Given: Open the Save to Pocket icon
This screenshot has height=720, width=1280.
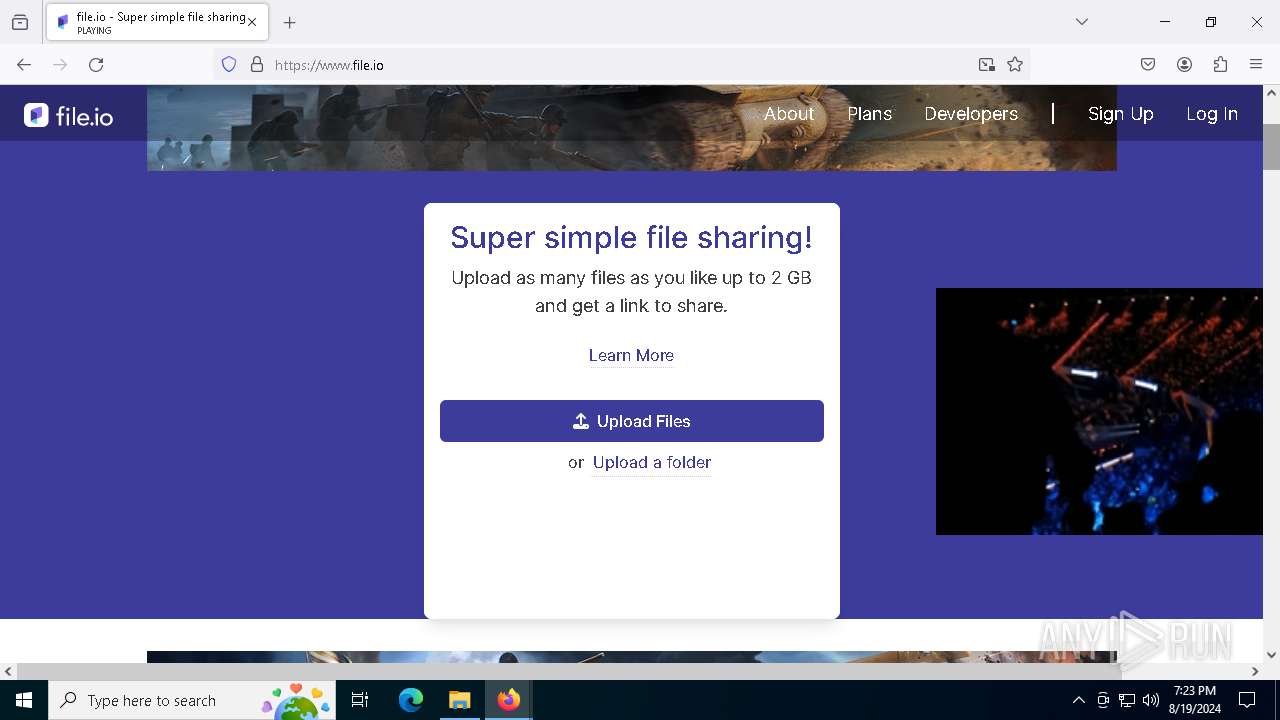Looking at the screenshot, I should point(1148,65).
